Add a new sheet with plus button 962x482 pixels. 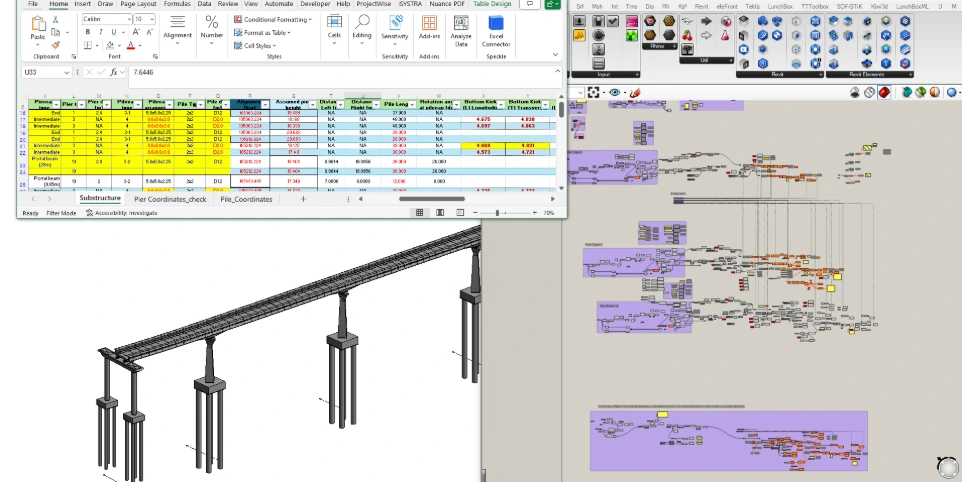pyautogui.click(x=303, y=199)
